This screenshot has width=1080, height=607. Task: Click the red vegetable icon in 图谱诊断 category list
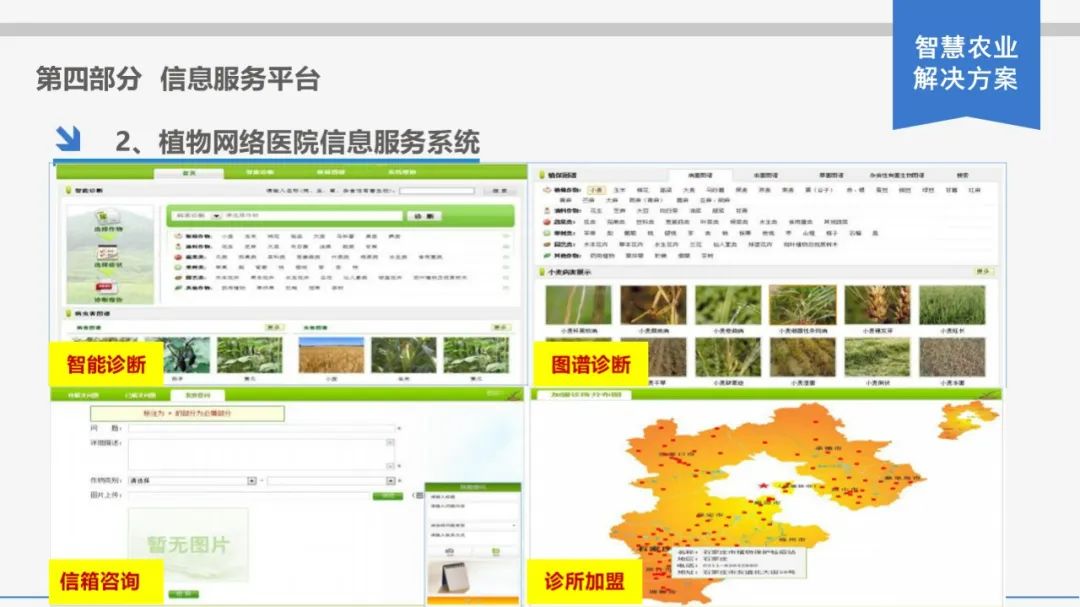(547, 223)
